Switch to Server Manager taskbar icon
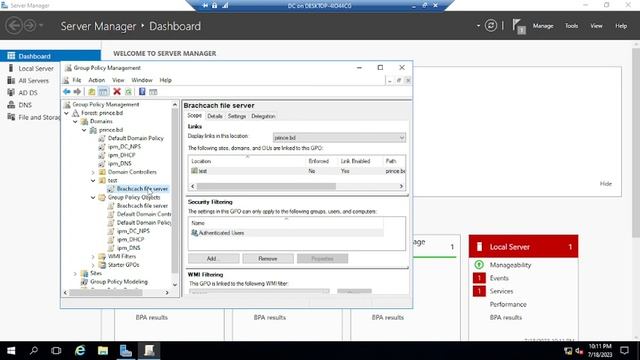The image size is (640, 360). [x=126, y=351]
